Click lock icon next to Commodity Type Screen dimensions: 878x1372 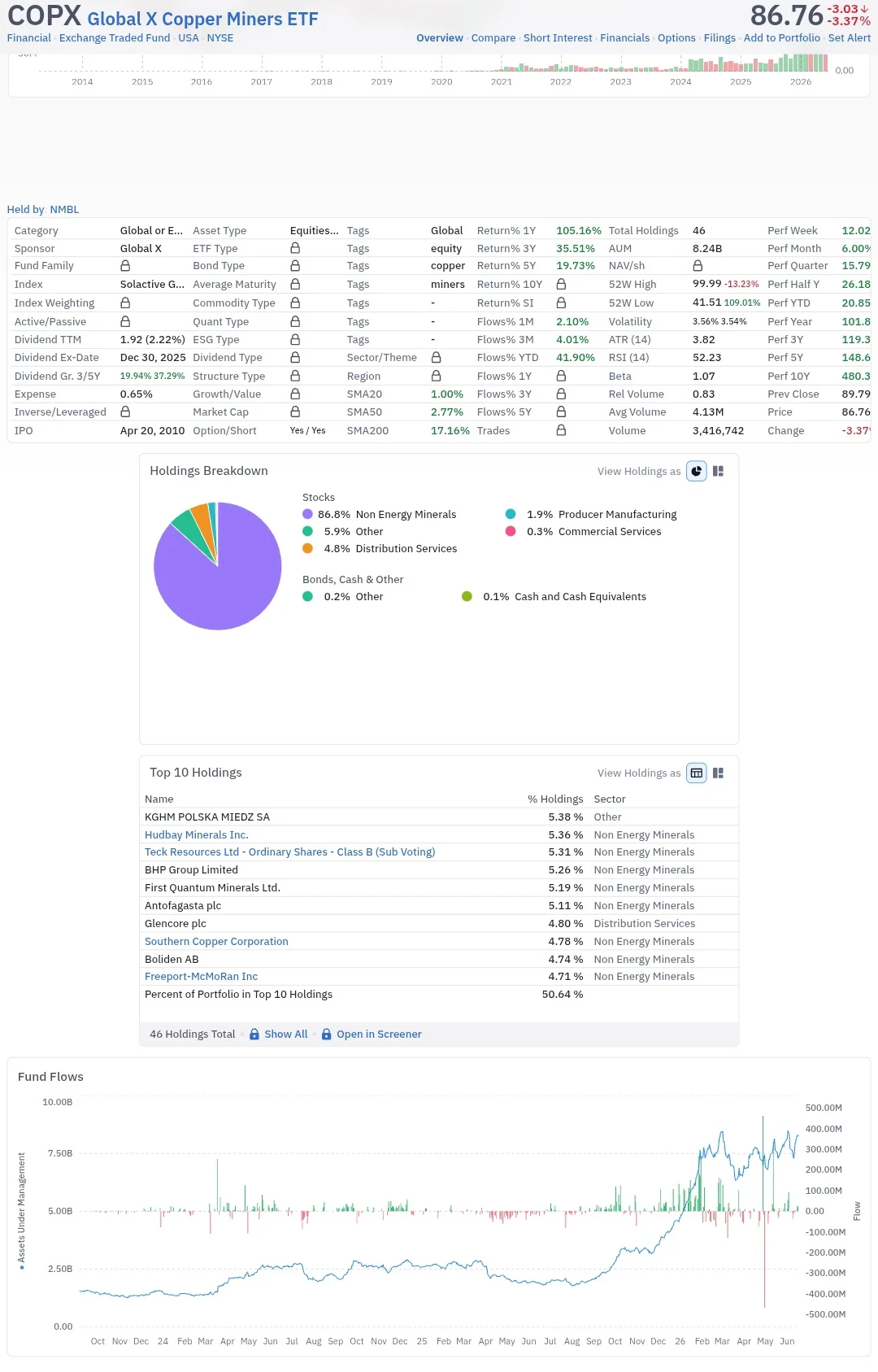295,303
